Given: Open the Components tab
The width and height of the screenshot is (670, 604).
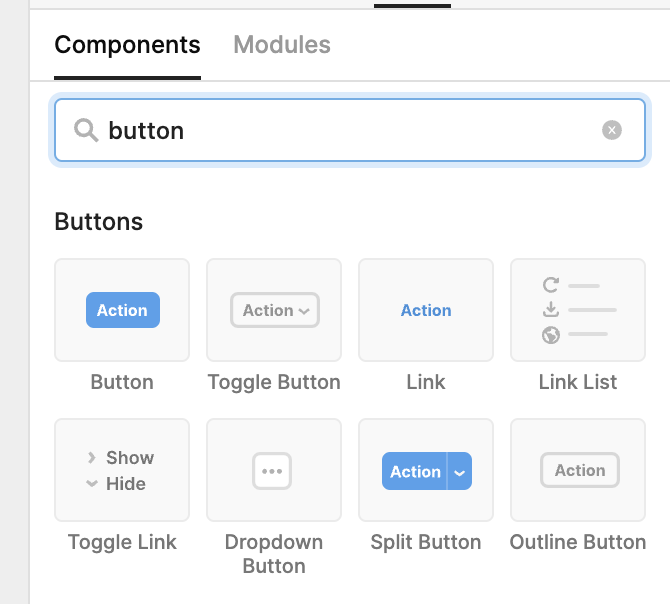Looking at the screenshot, I should (127, 45).
